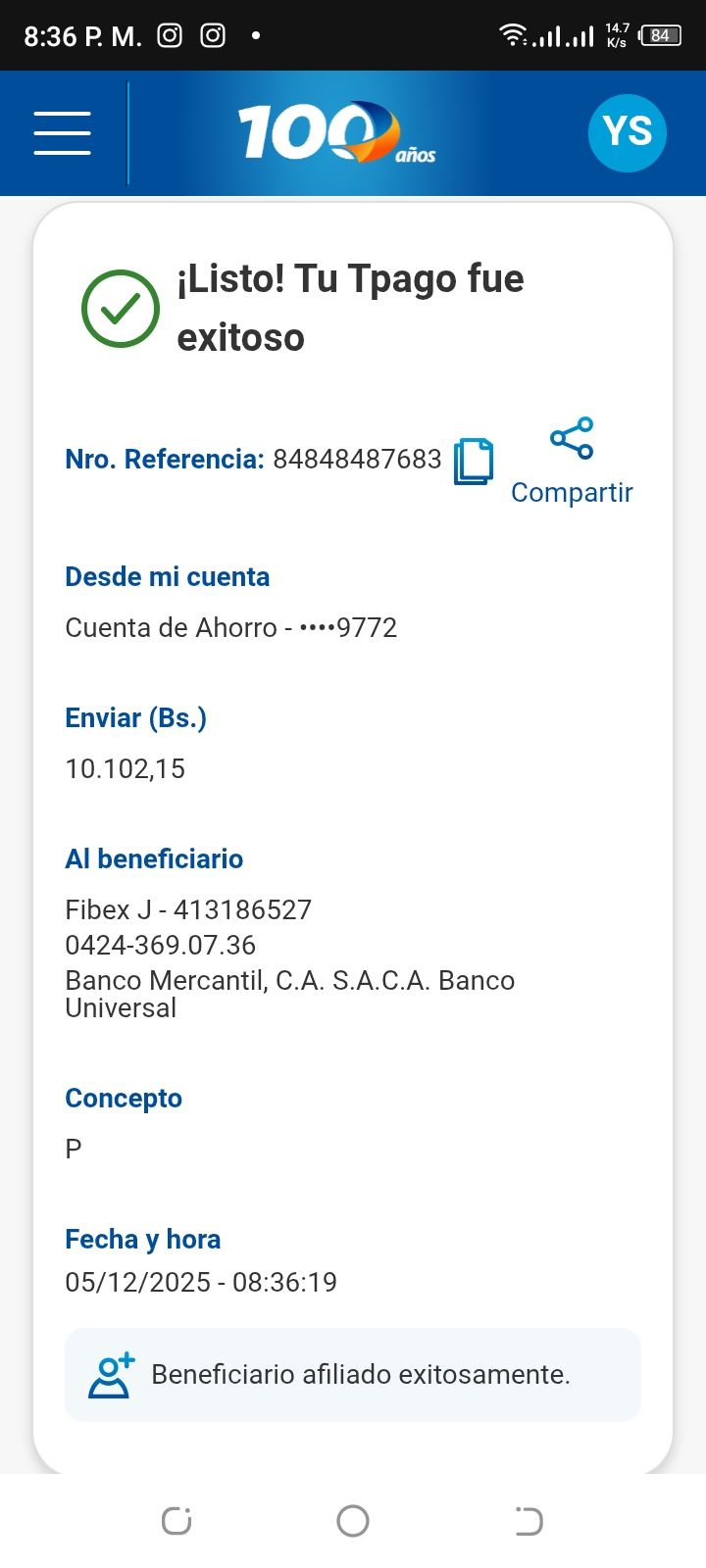Tap the first Instagram notification icon
Image resolution: width=706 pixels, height=1568 pixels.
point(170,36)
